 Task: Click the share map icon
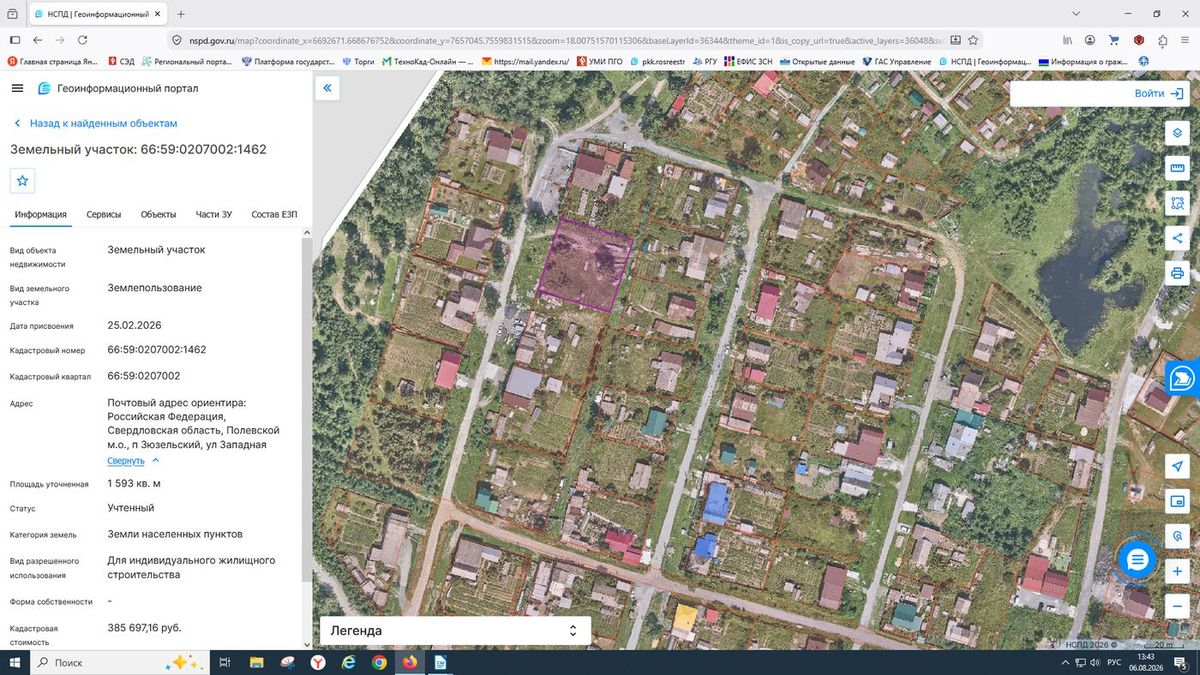[x=1177, y=238]
